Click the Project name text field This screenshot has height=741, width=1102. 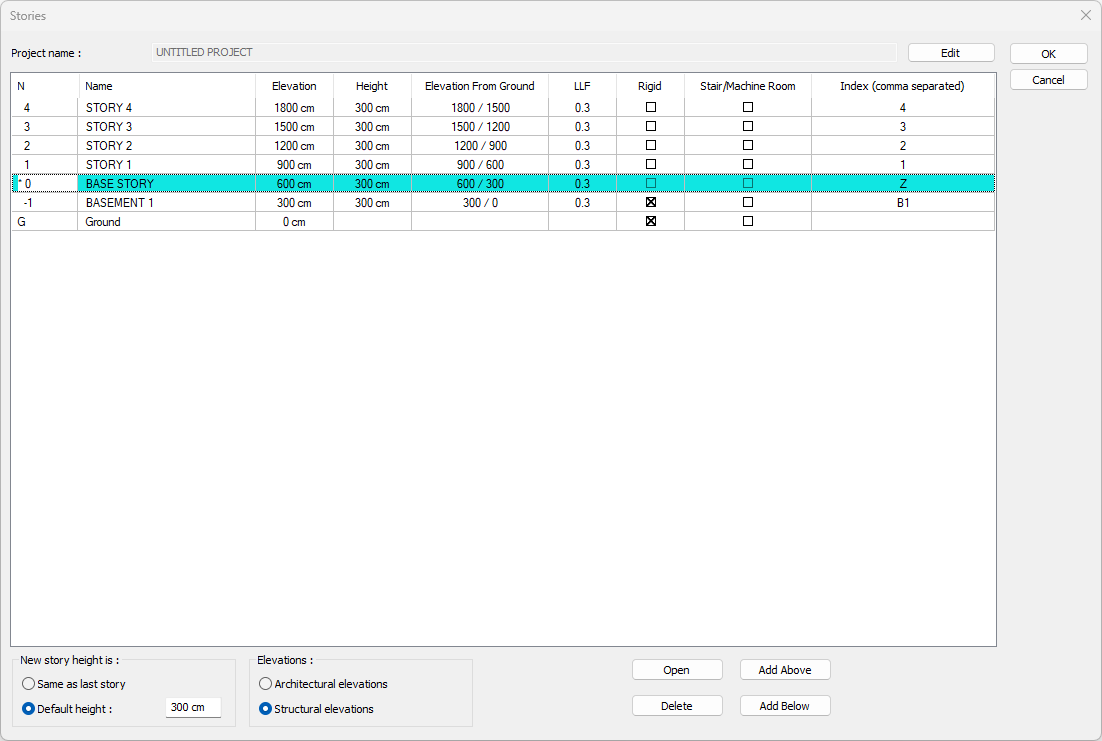click(523, 52)
